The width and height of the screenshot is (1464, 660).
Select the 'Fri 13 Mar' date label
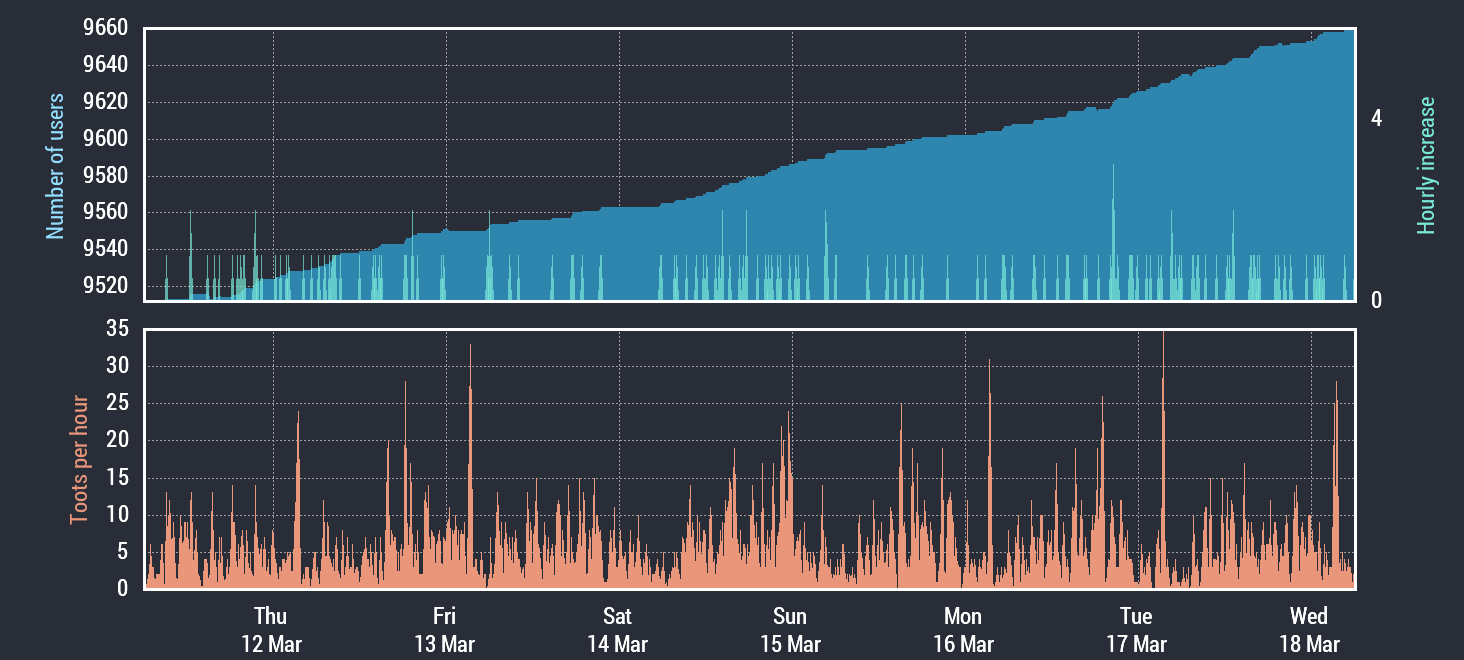[444, 629]
